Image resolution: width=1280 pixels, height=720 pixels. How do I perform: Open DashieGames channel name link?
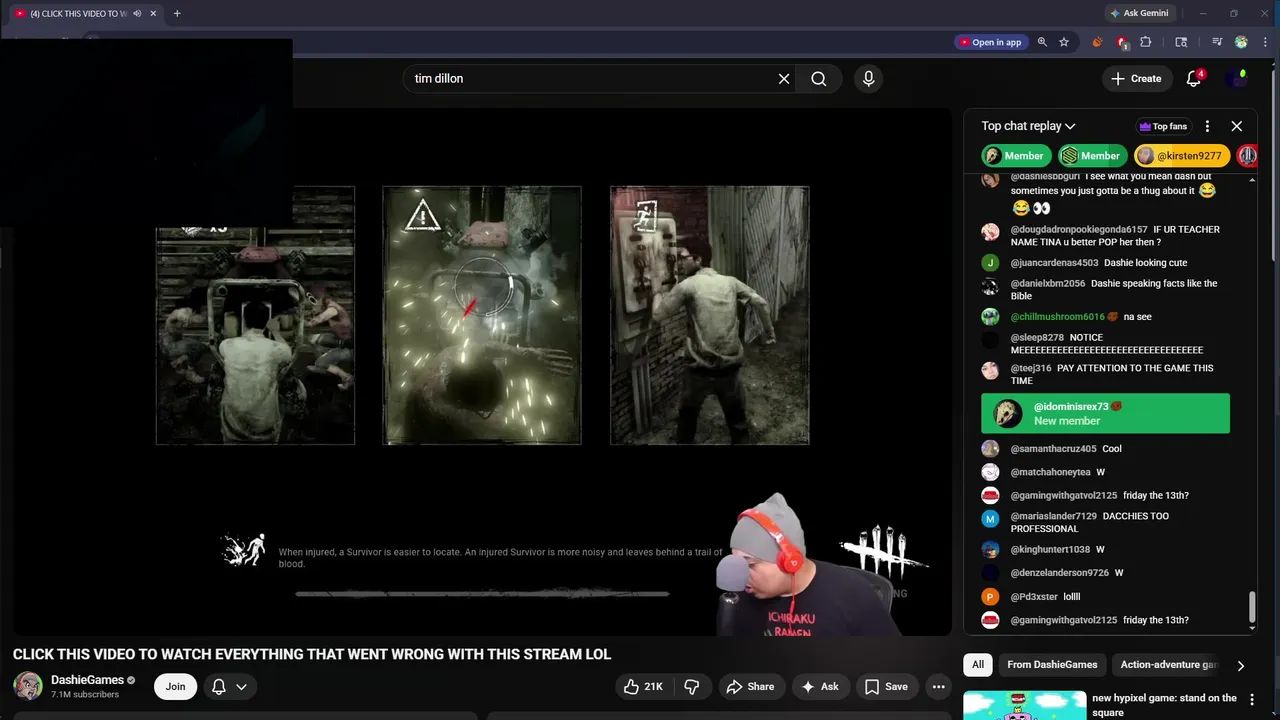[x=87, y=680]
